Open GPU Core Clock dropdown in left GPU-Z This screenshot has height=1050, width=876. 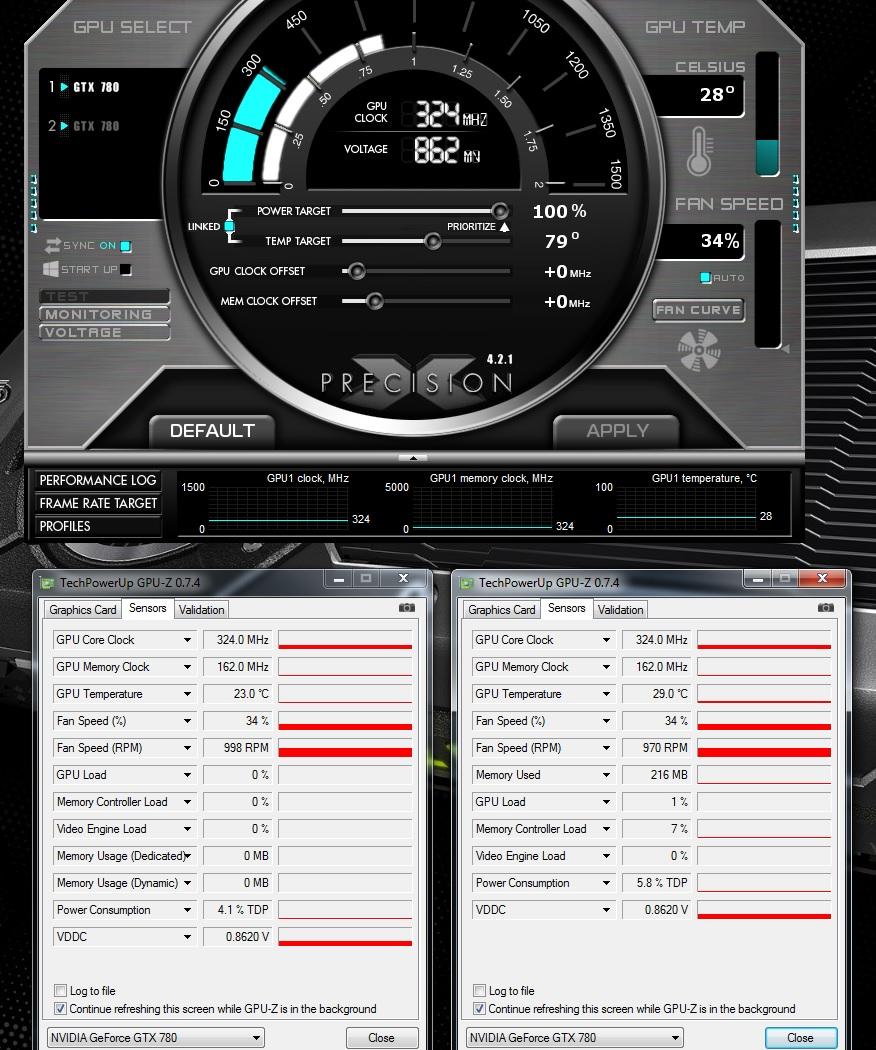pos(188,640)
